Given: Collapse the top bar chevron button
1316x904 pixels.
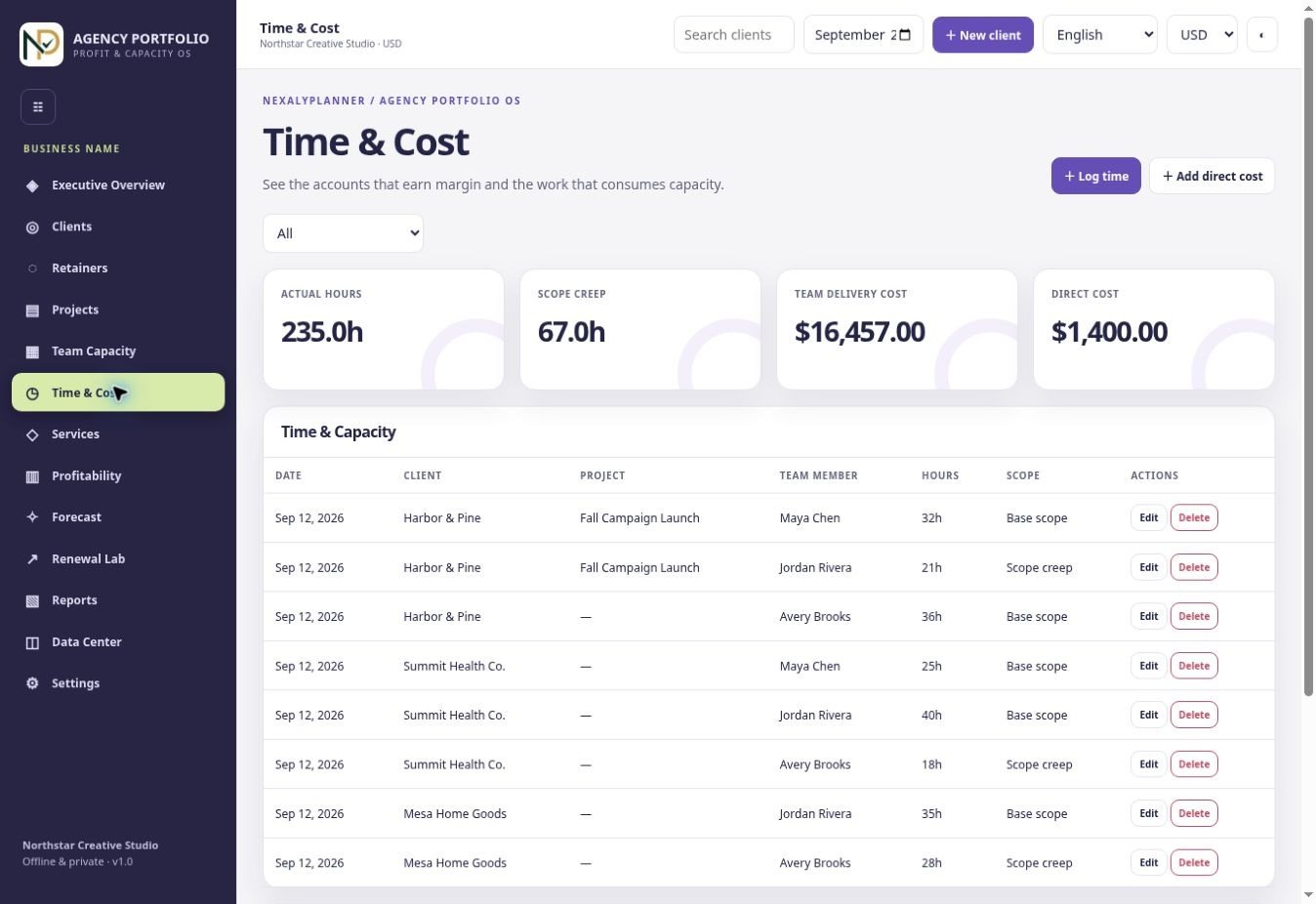Looking at the screenshot, I should click(x=1261, y=35).
